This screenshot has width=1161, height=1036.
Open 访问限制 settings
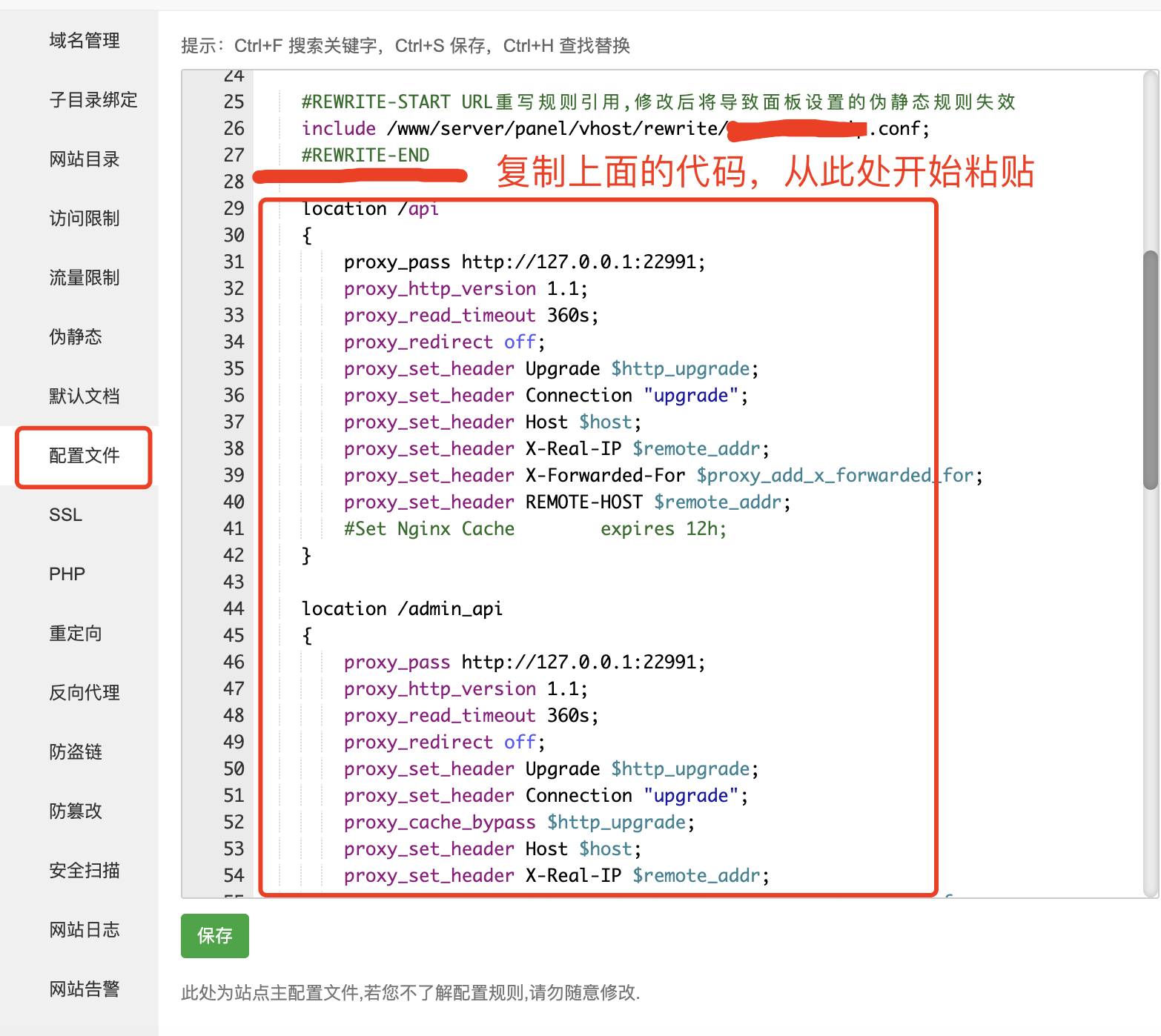click(x=84, y=219)
